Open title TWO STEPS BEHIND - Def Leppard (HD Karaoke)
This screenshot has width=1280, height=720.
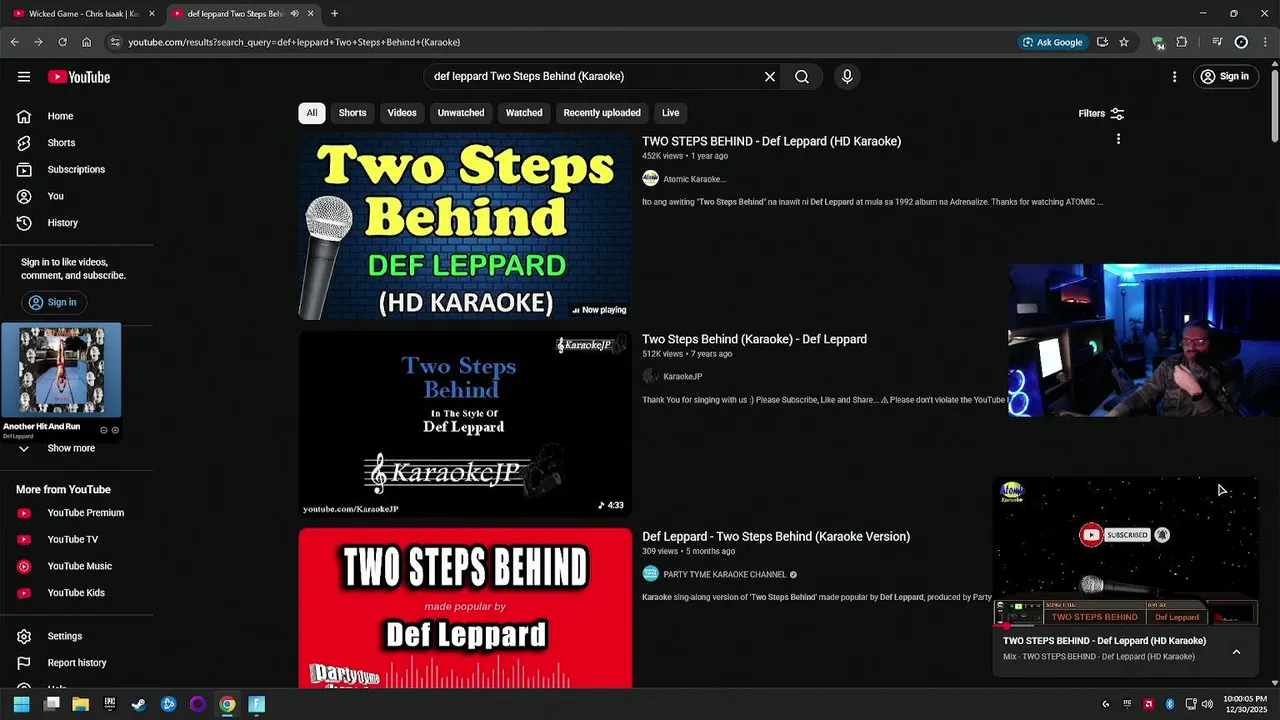pos(771,141)
